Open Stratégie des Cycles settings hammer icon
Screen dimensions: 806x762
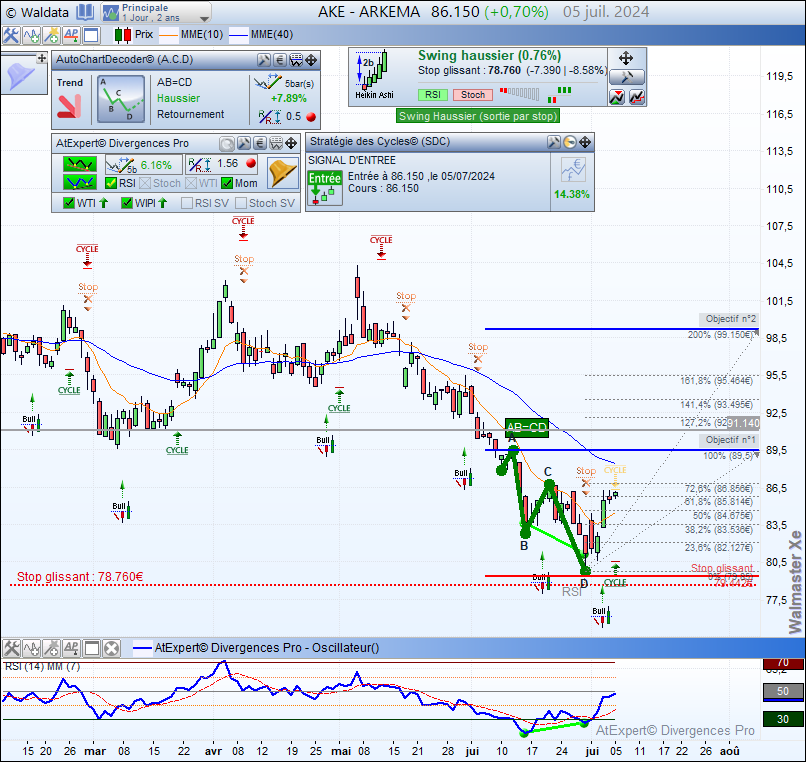[554, 142]
